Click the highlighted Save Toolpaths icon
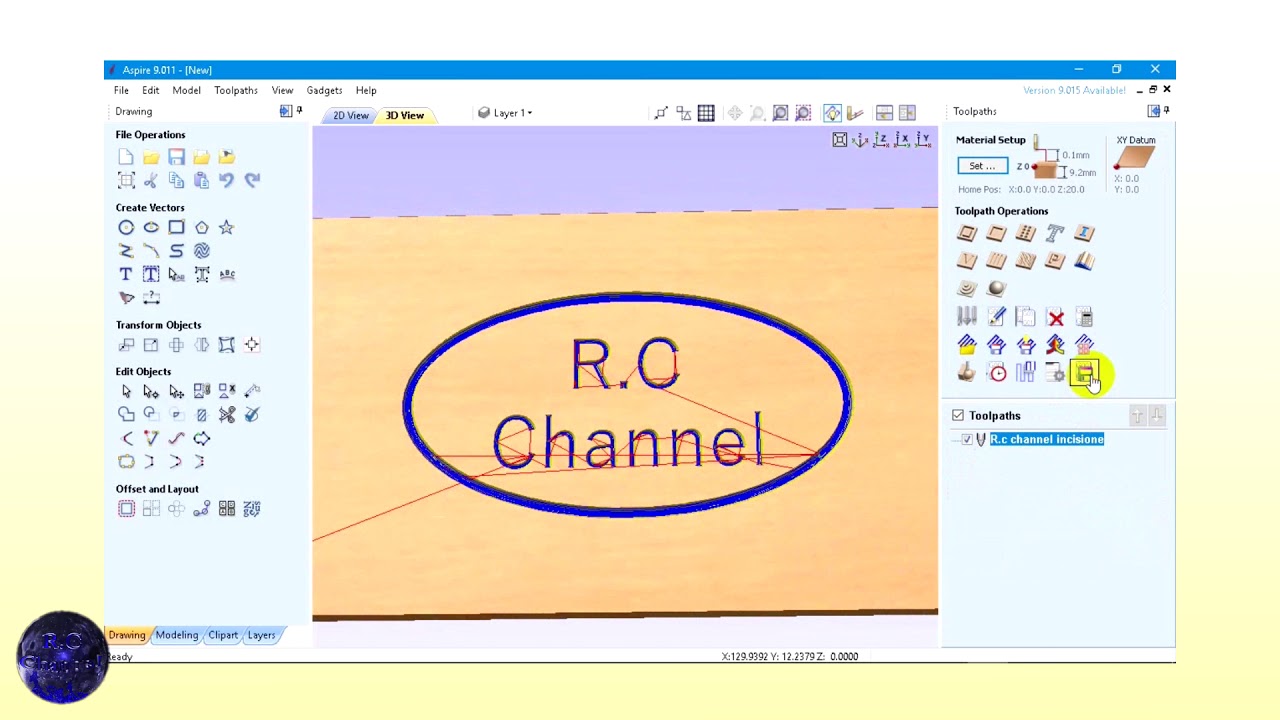 coord(1084,373)
